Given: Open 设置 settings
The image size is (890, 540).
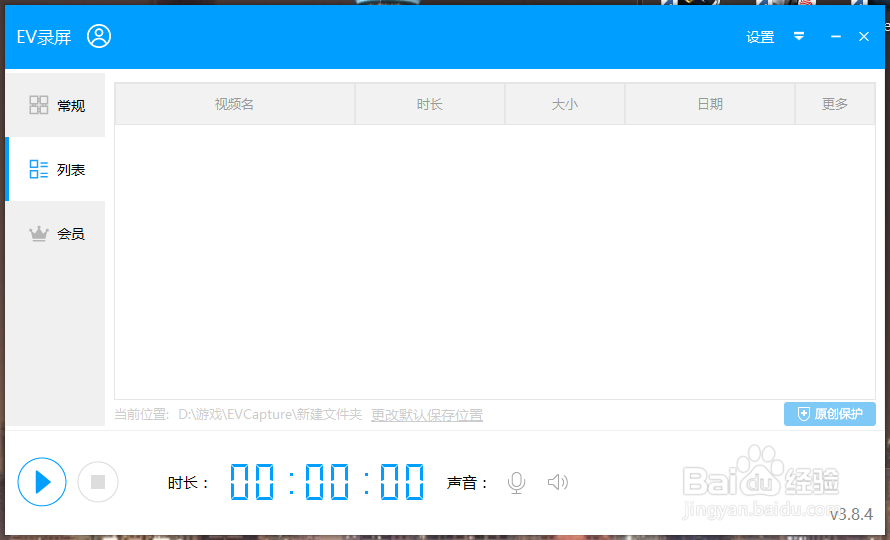Looking at the screenshot, I should [760, 37].
